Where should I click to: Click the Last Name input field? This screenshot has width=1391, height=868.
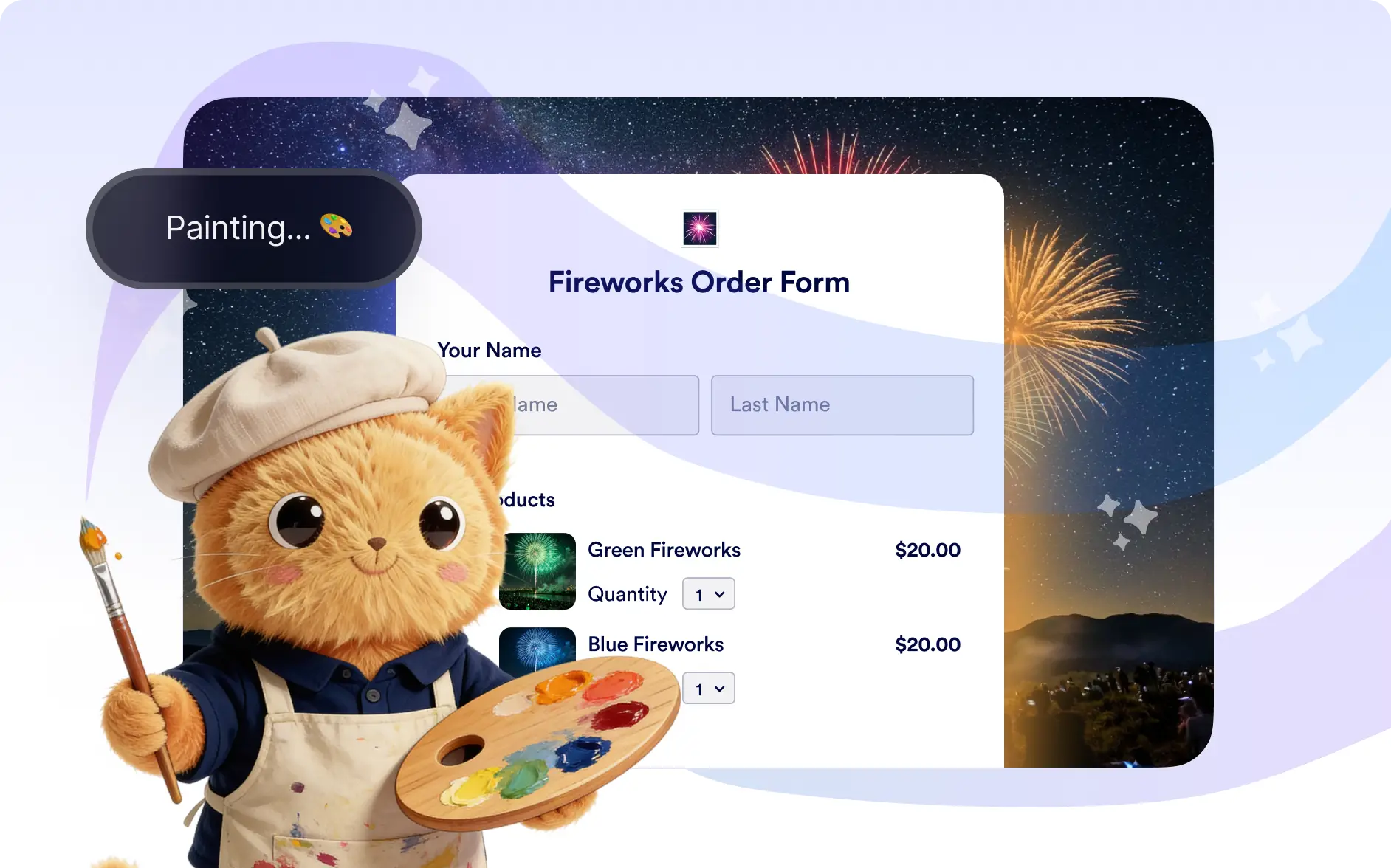pos(842,405)
